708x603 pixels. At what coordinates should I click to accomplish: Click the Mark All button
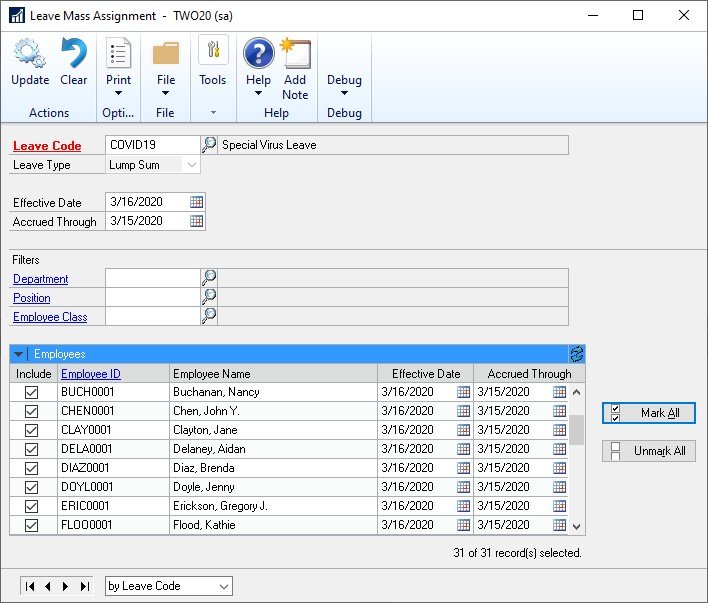point(648,413)
